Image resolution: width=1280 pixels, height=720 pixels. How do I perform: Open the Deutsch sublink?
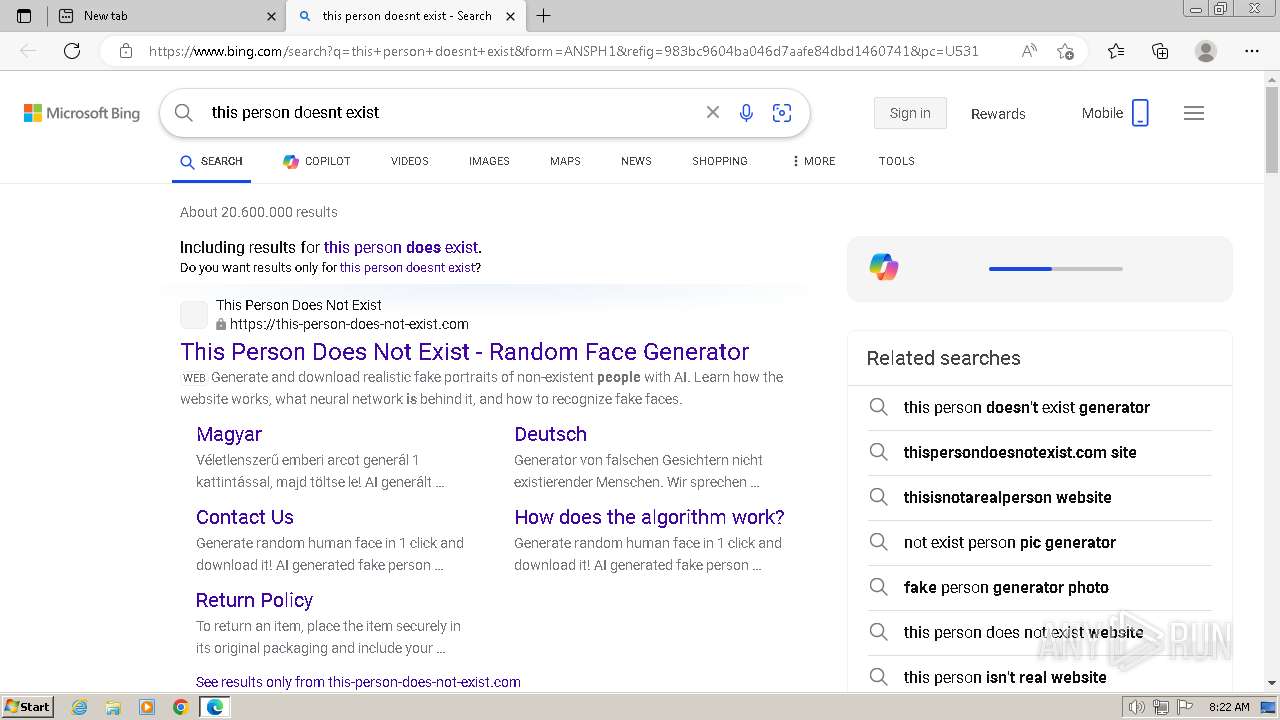point(550,434)
